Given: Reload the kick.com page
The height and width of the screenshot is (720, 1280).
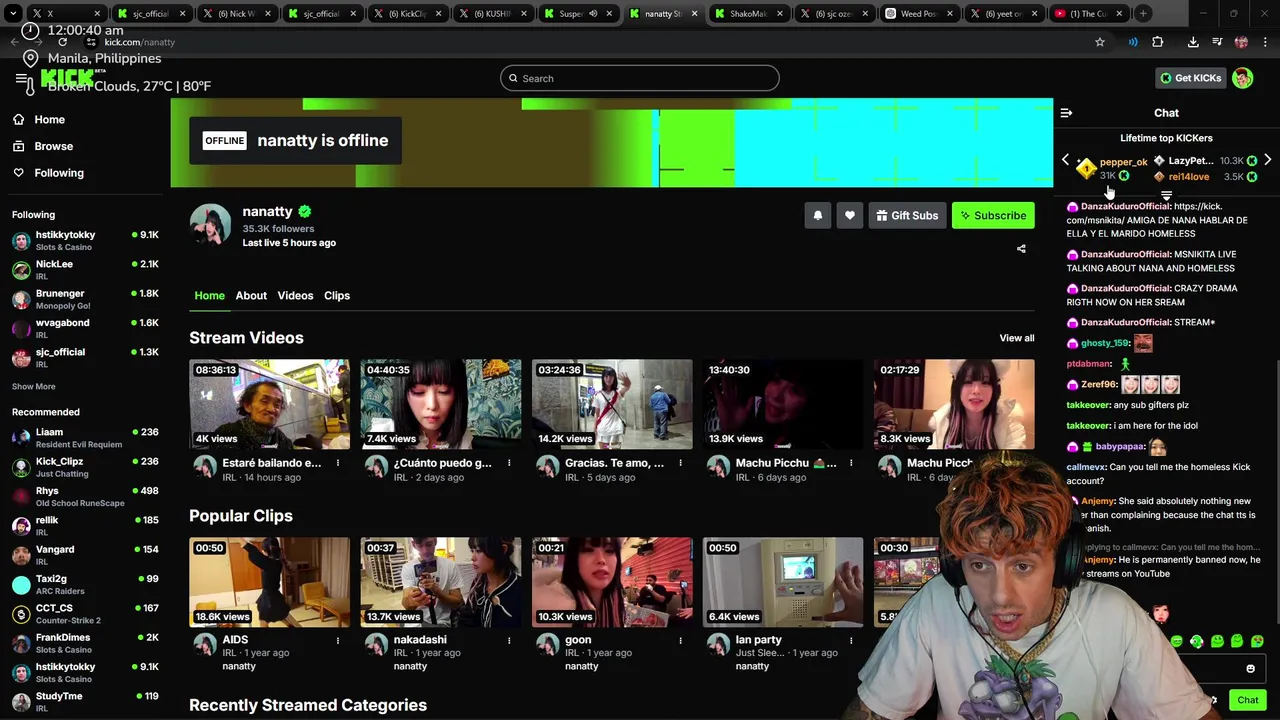Looking at the screenshot, I should click(62, 42).
